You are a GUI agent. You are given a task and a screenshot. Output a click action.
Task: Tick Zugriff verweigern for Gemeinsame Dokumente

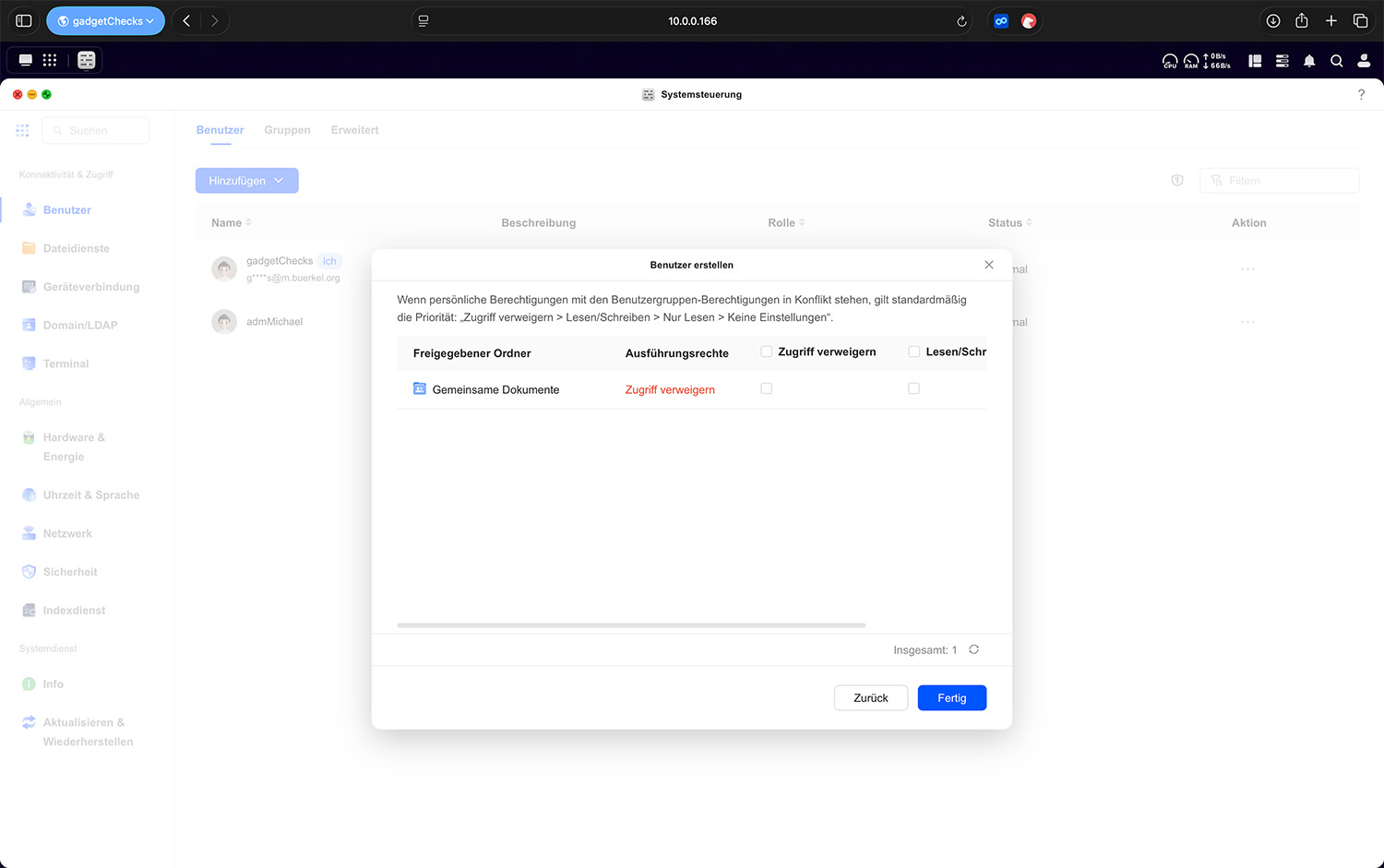[766, 388]
